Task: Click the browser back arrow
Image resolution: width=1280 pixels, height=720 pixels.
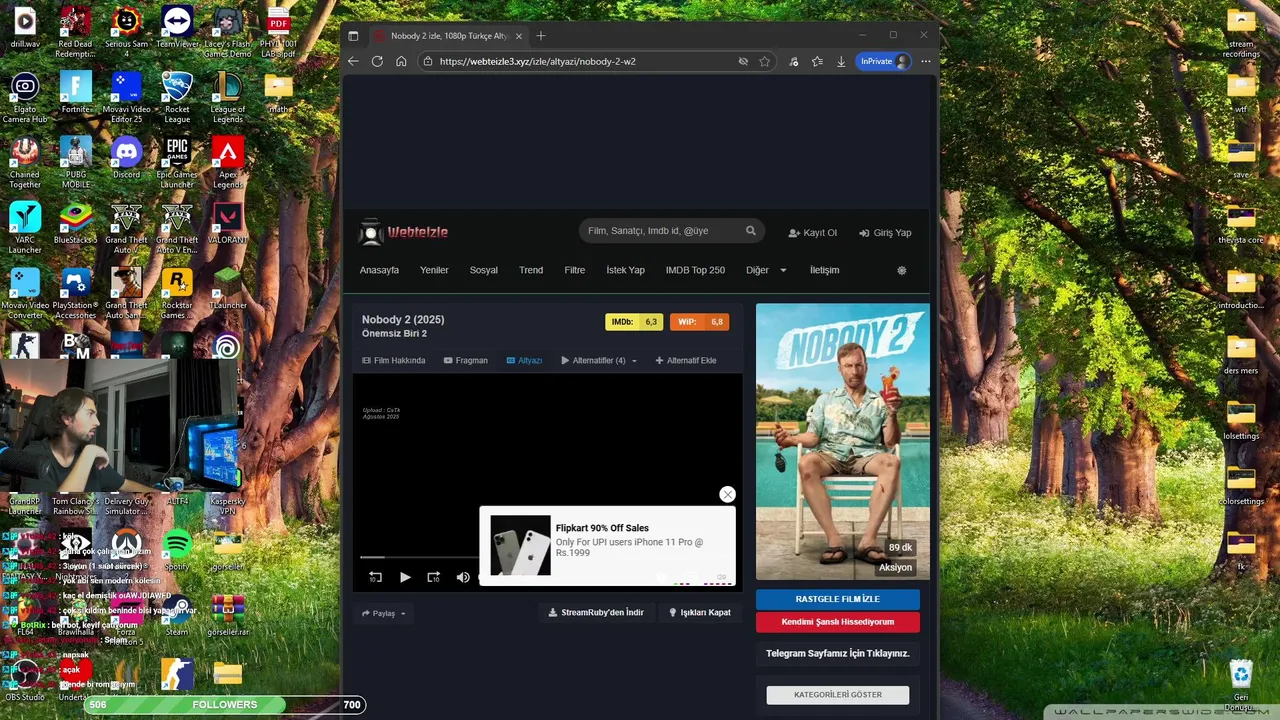Action: click(353, 61)
